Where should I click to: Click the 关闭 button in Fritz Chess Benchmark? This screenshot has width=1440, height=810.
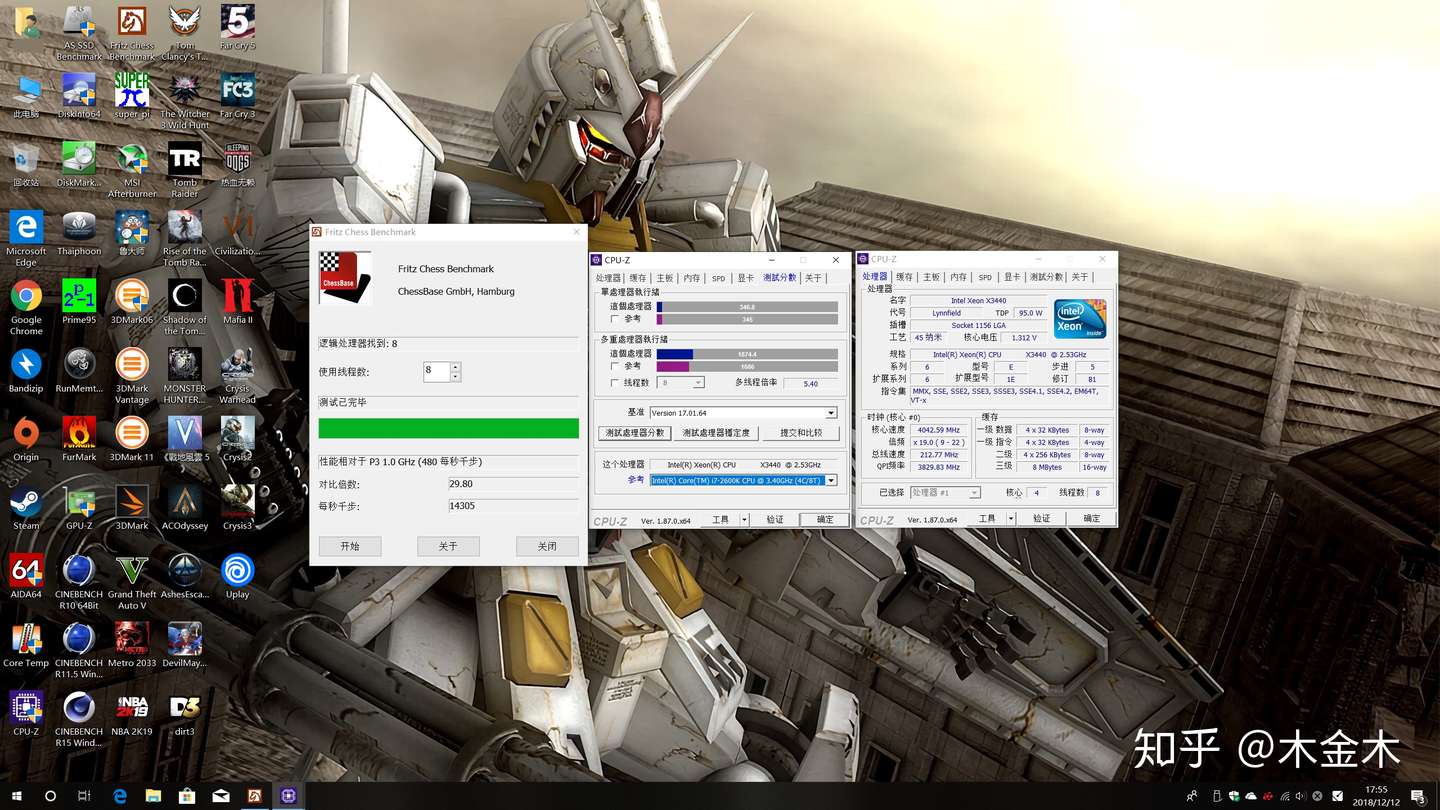coord(547,546)
